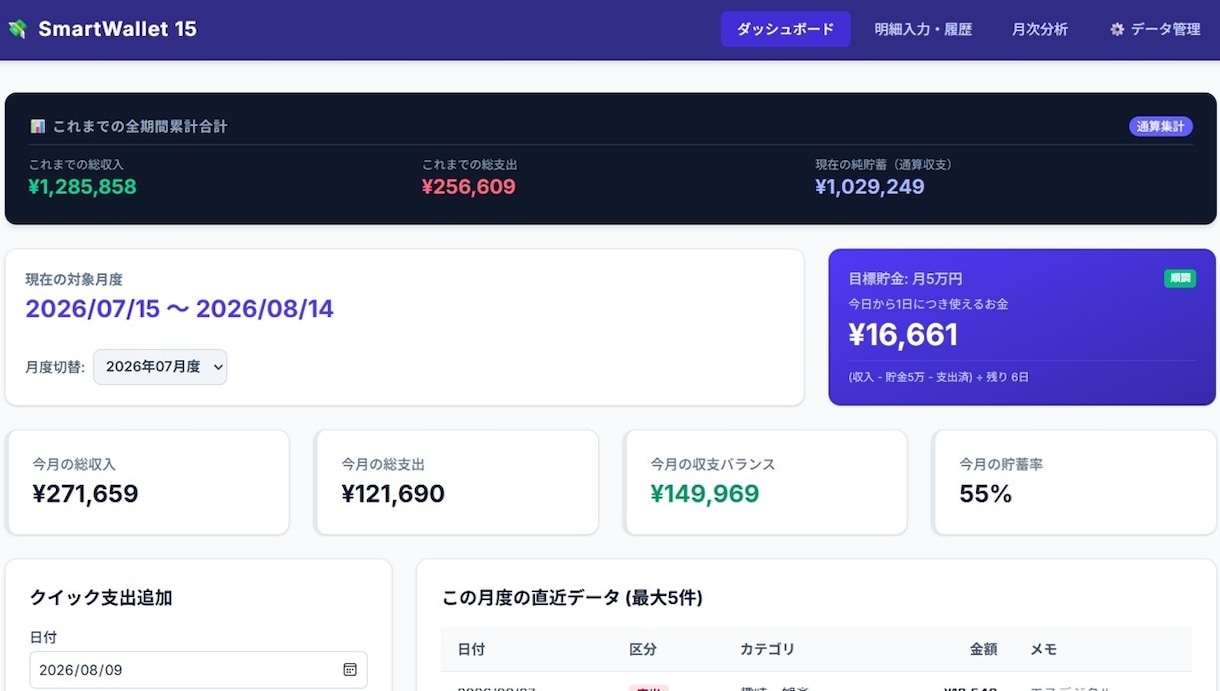Click the SmartWallet logo icon
Image resolution: width=1220 pixels, height=691 pixels.
pos(17,29)
